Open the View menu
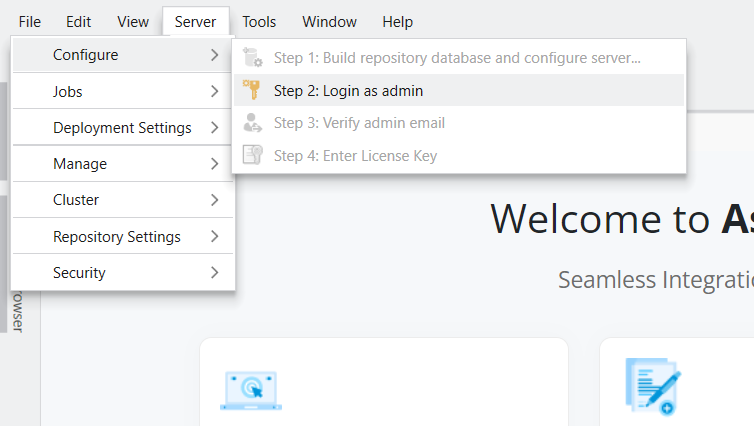This screenshot has height=426, width=754. 133,21
